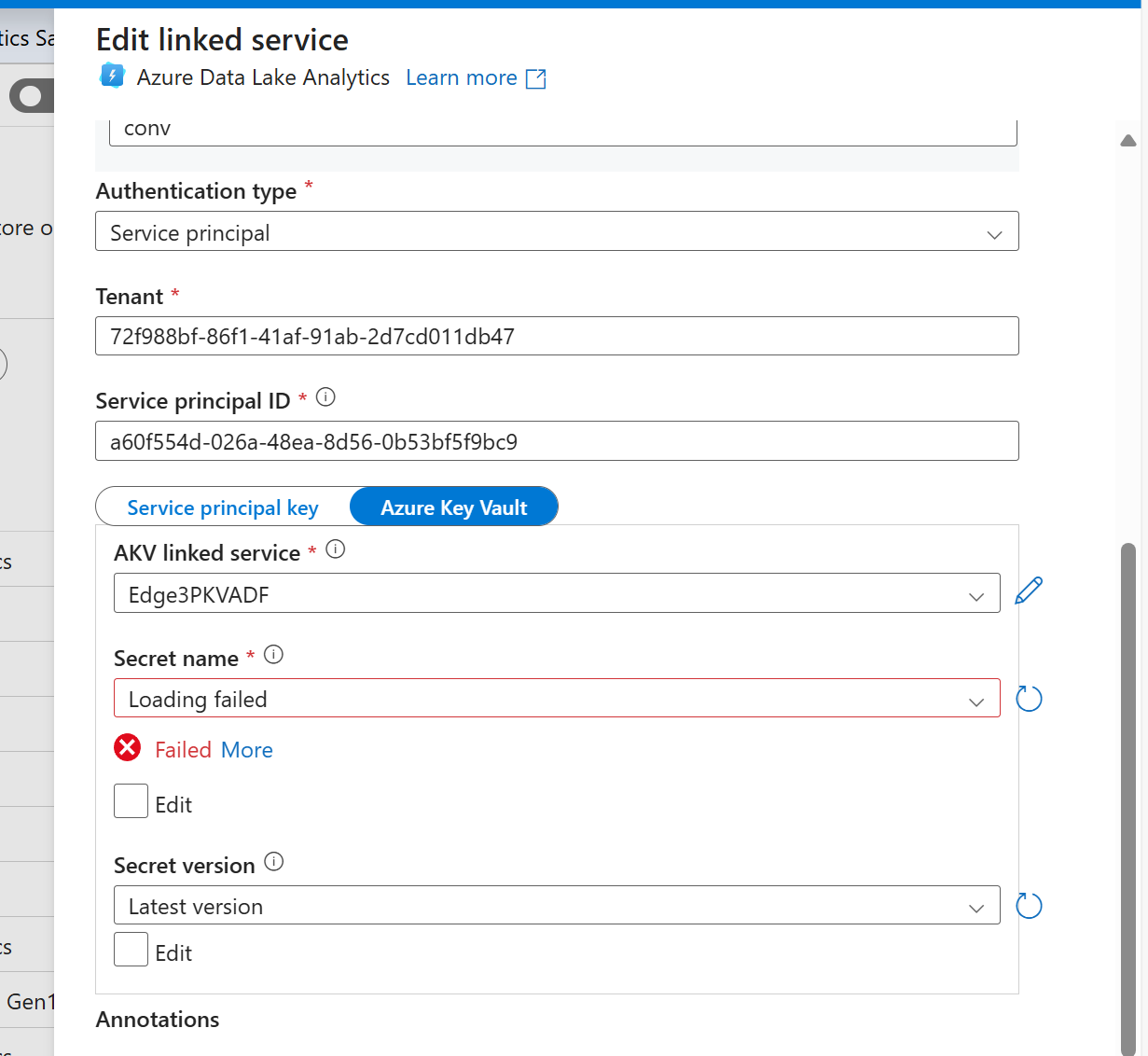
Task: Open the Learn more external link icon
Action: [x=536, y=79]
